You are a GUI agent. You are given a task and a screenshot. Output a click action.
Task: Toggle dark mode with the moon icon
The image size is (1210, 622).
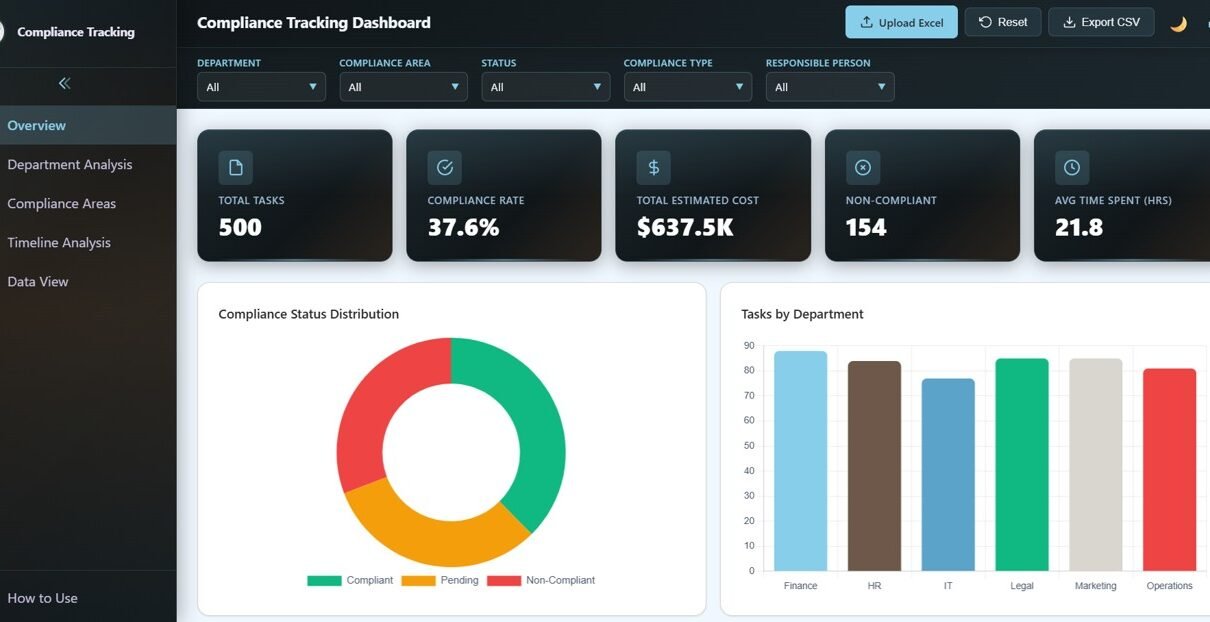1178,23
